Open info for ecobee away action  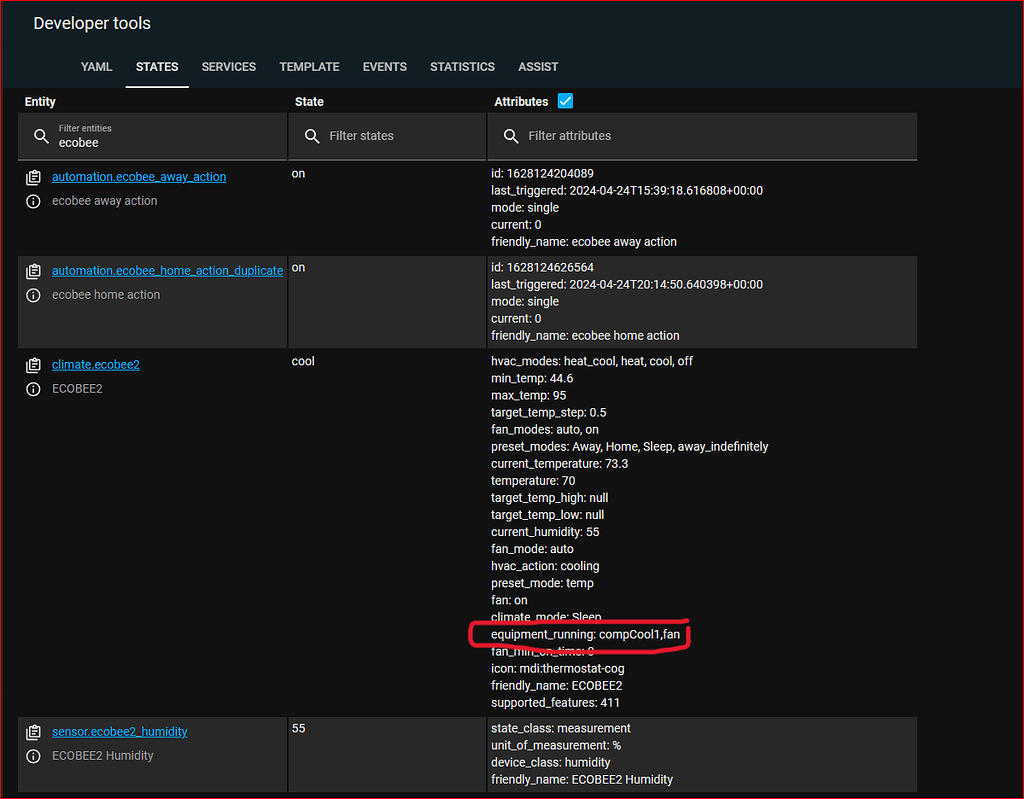click(x=33, y=201)
